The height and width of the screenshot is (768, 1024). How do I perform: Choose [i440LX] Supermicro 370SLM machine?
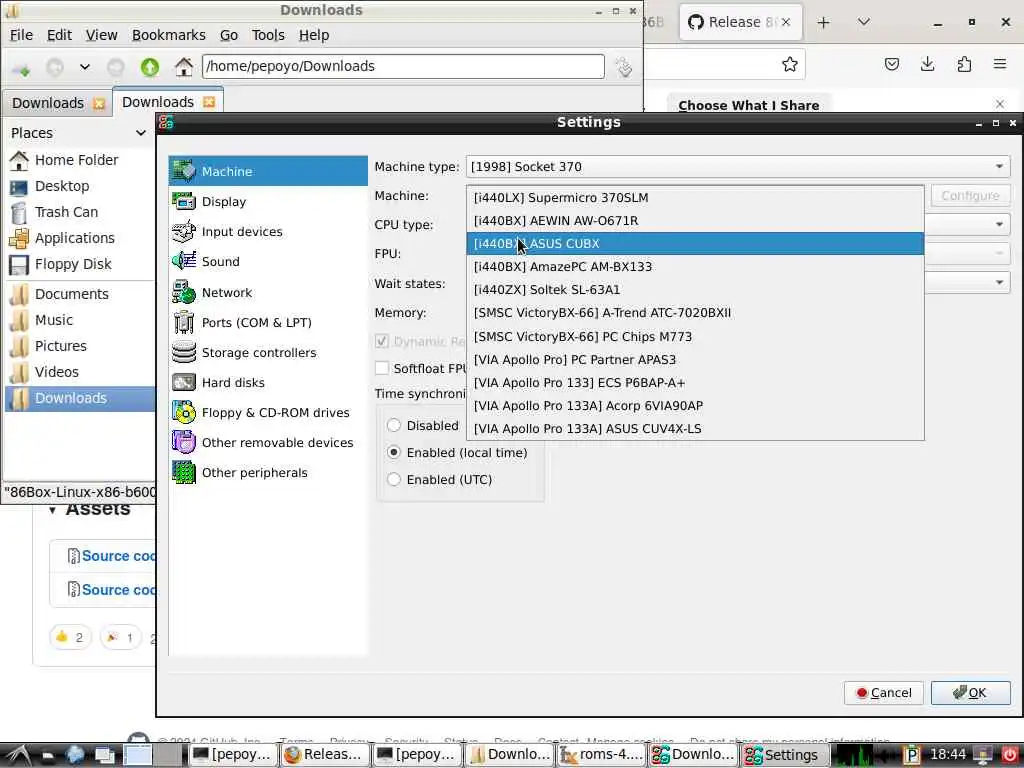pyautogui.click(x=695, y=197)
